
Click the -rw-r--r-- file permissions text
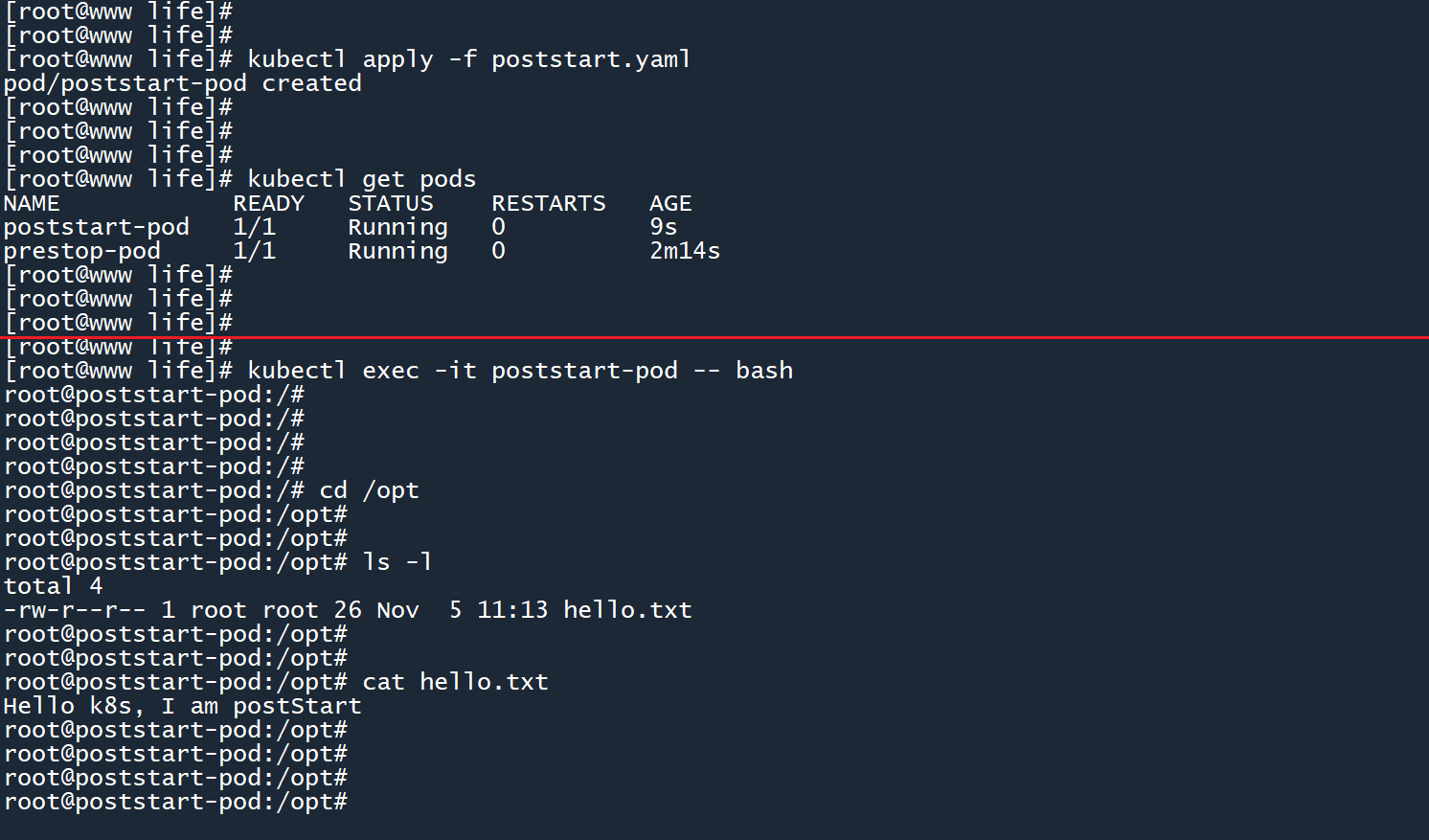(75, 610)
